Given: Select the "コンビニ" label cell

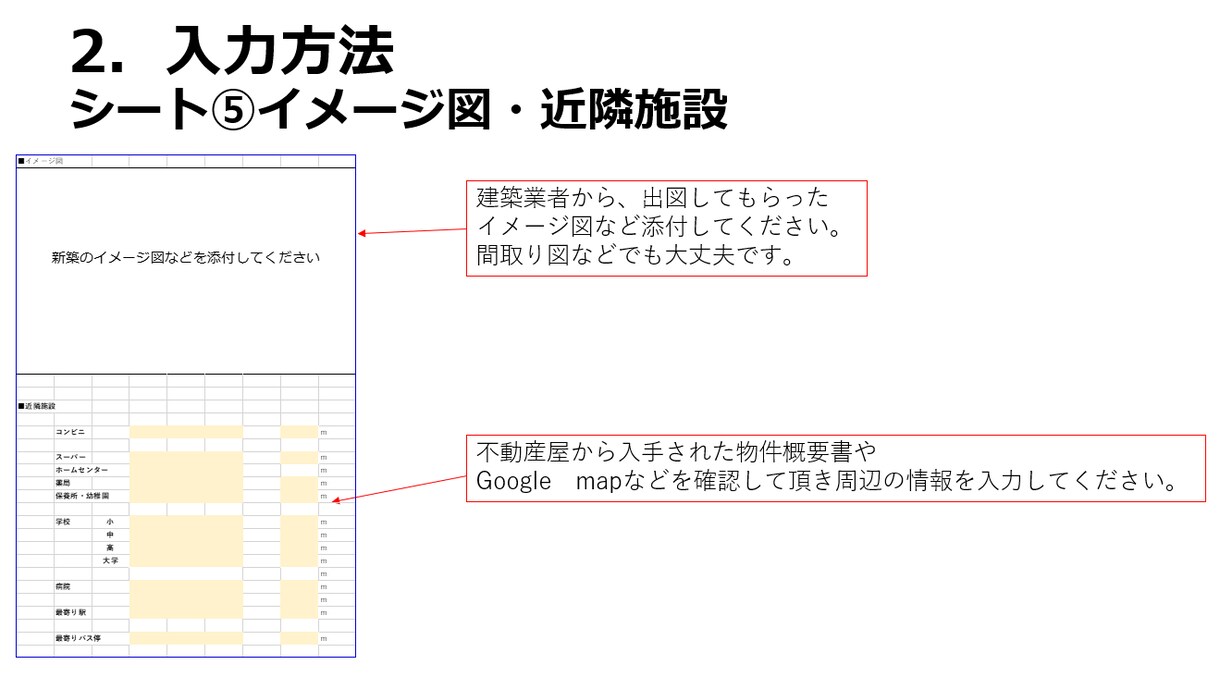Looking at the screenshot, I should pos(72,432).
